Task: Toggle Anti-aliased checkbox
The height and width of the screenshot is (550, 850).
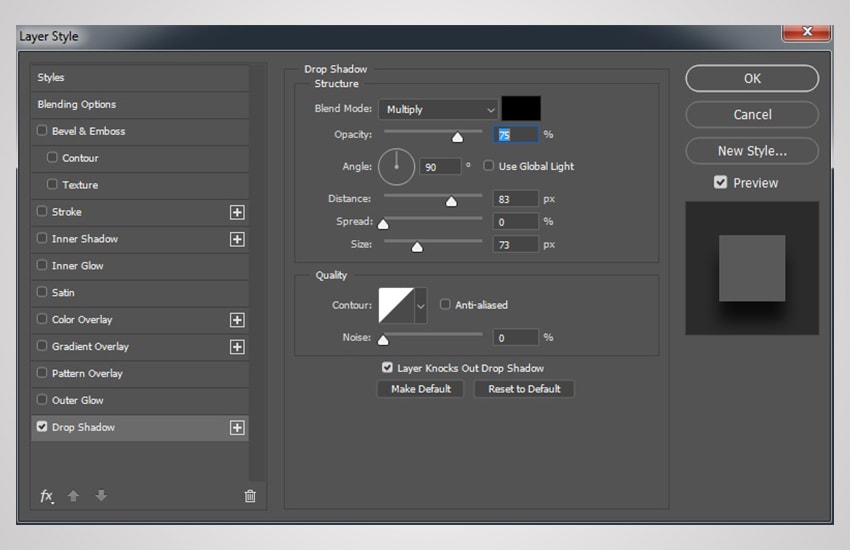Action: (x=445, y=304)
